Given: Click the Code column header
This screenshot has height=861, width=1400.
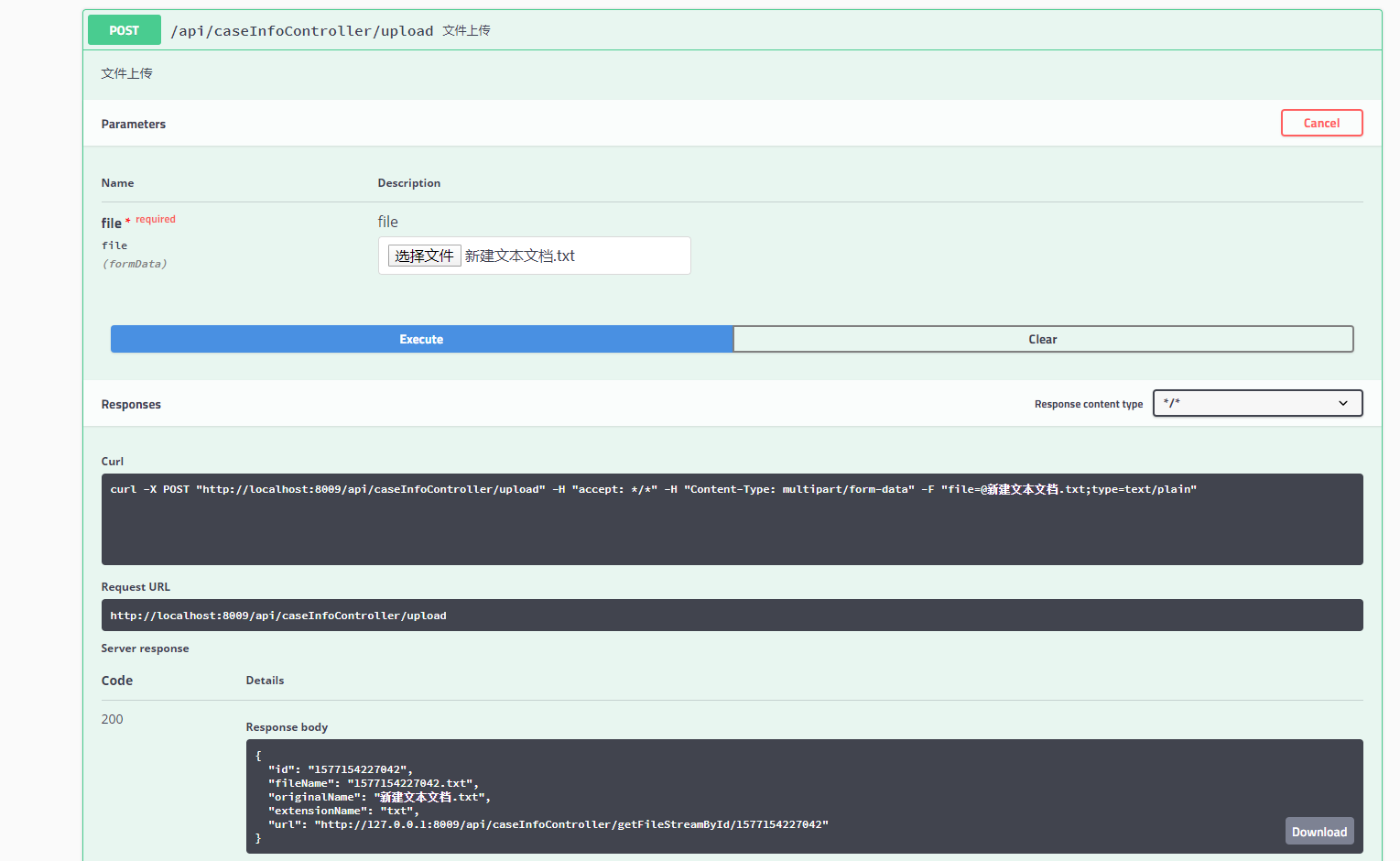Looking at the screenshot, I should pos(117,681).
